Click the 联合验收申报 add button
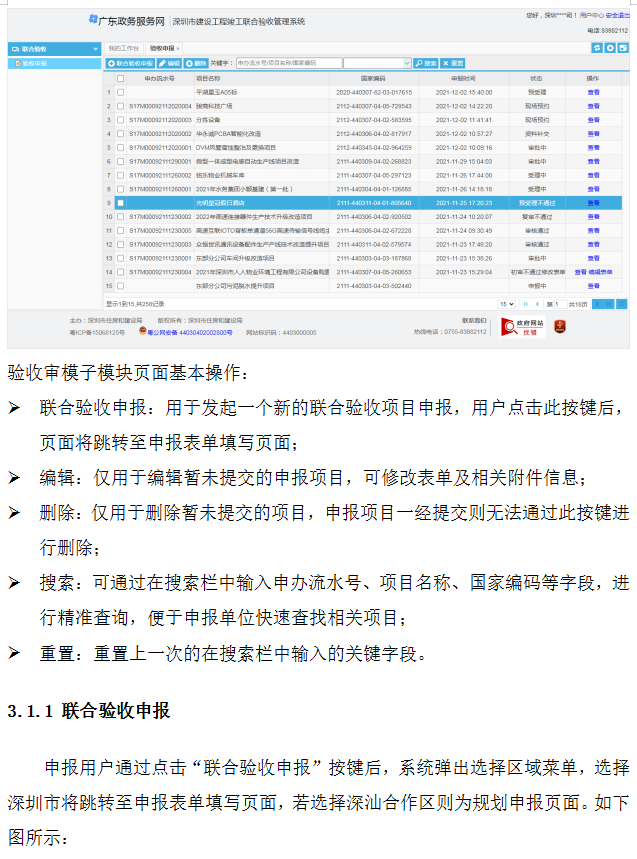 pos(131,63)
